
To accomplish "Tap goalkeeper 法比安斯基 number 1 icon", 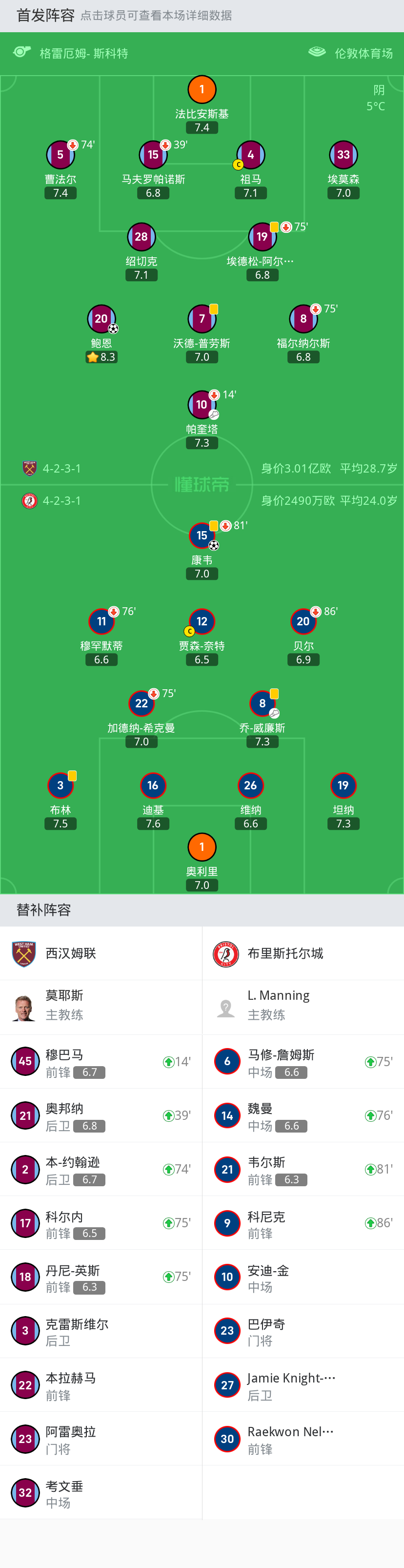I will click(x=202, y=89).
